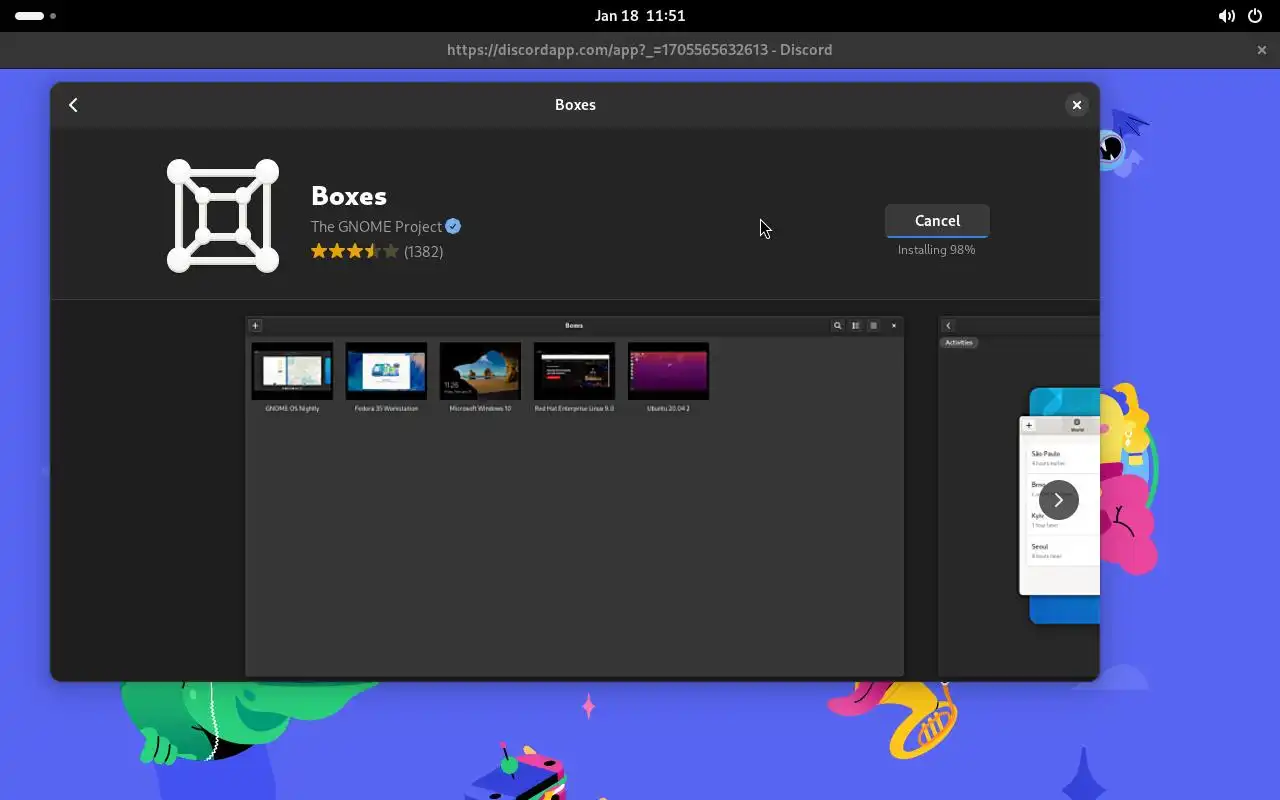The height and width of the screenshot is (800, 1280).
Task: Click the Microsoft Windows 10 box in screenshot
Action: point(480,377)
